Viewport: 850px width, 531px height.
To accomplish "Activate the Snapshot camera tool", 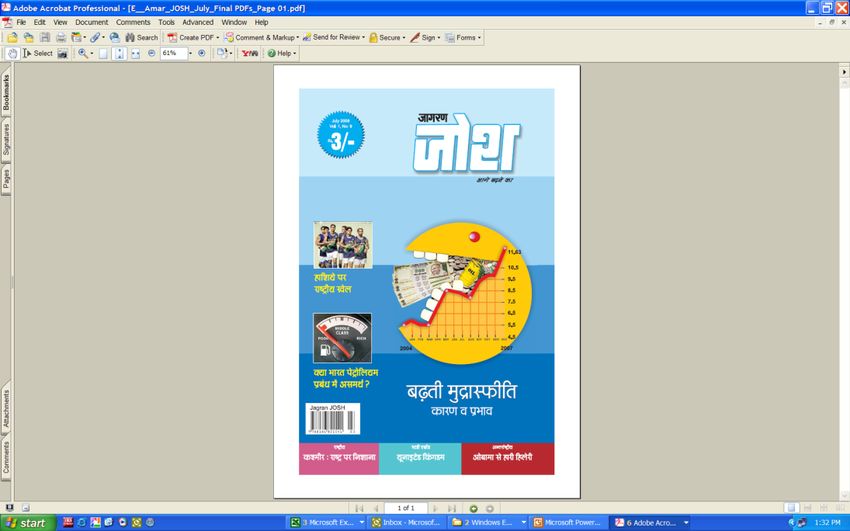I will point(63,53).
